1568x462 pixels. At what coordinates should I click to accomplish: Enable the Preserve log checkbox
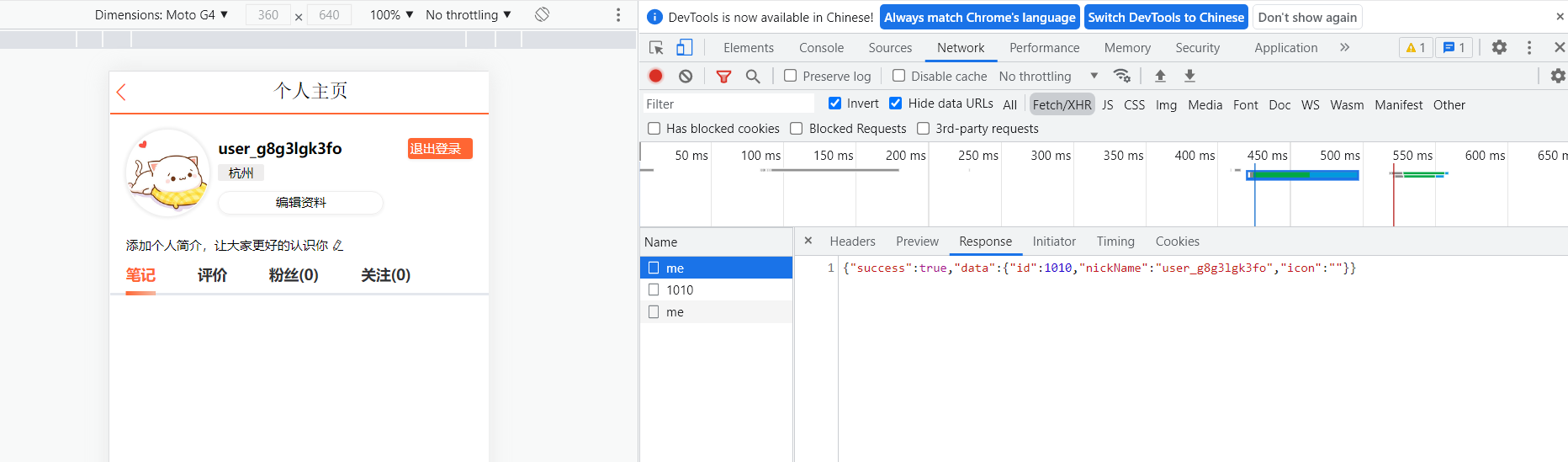point(791,76)
